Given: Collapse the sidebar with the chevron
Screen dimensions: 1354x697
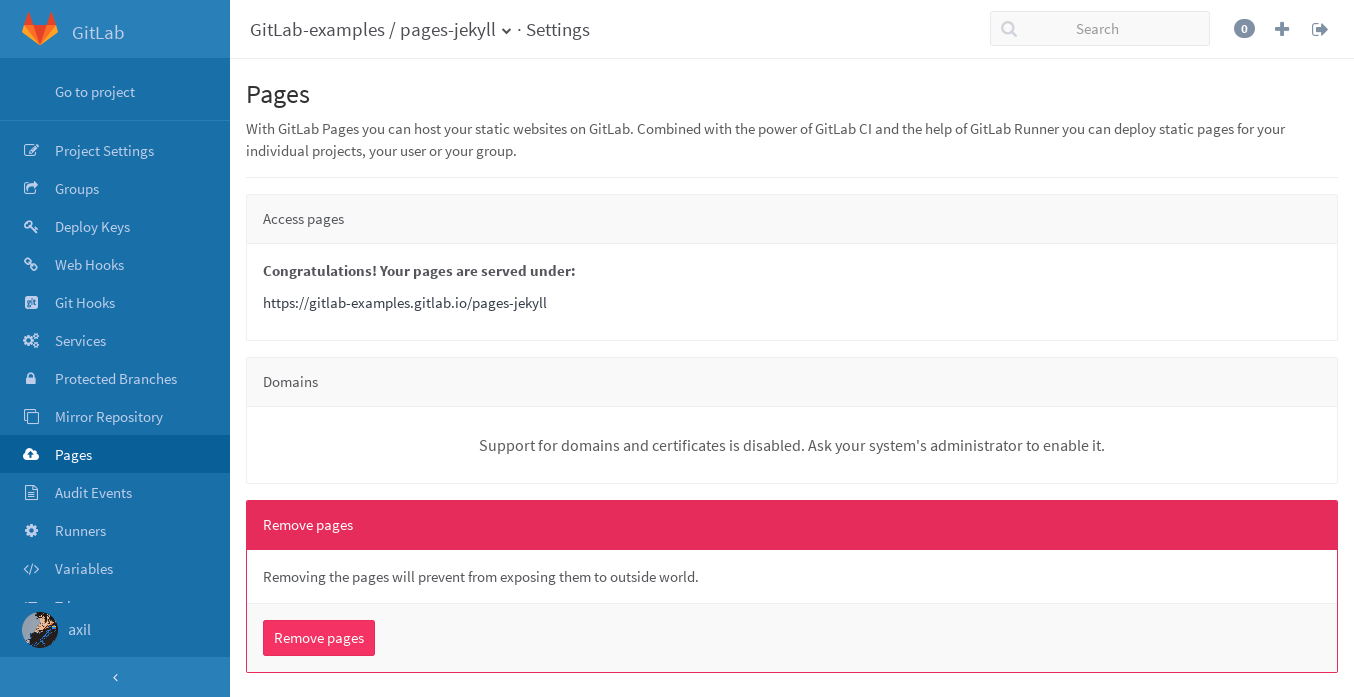Looking at the screenshot, I should point(115,677).
